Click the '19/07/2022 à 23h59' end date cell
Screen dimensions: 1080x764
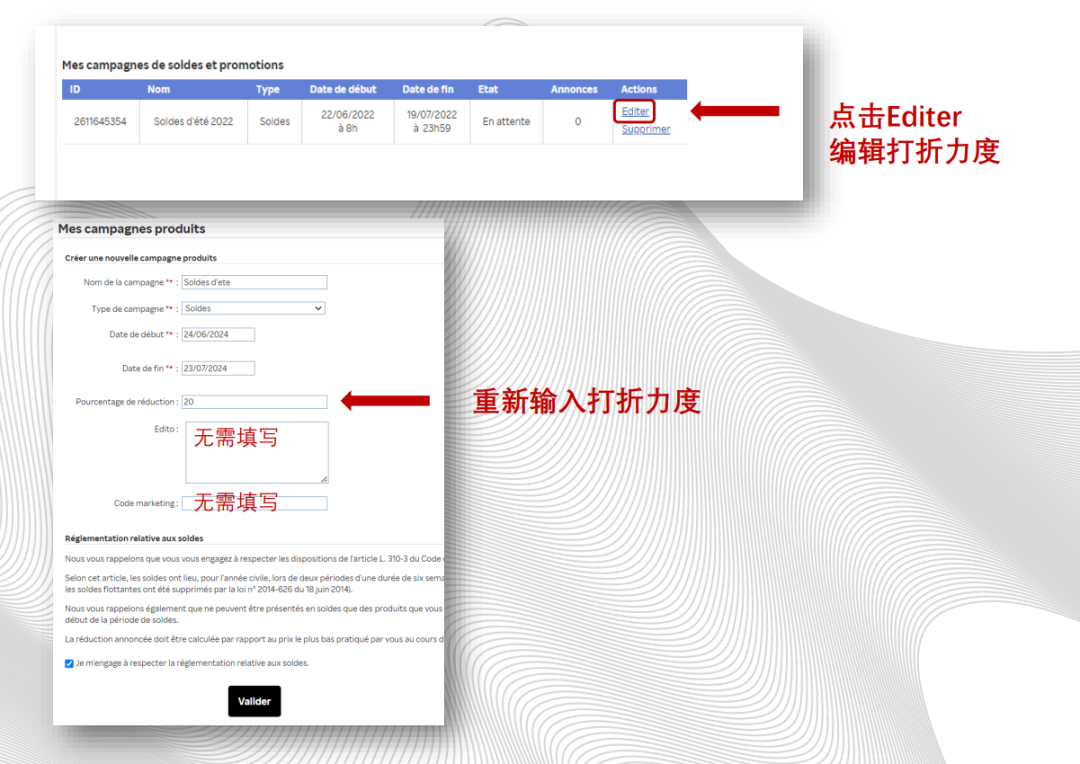(432, 121)
